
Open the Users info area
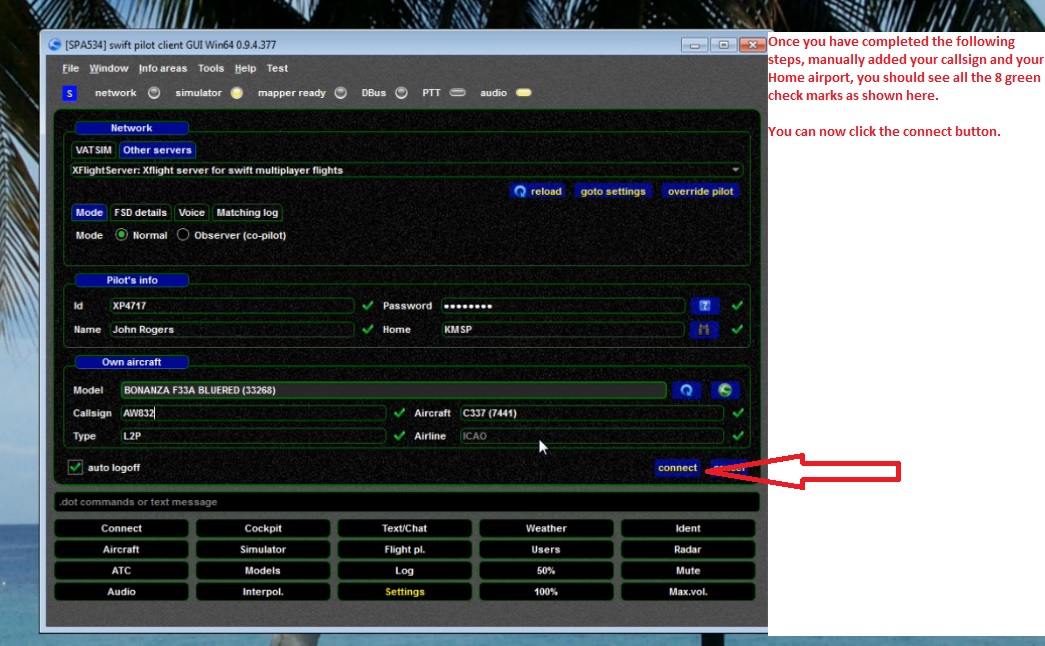(546, 550)
